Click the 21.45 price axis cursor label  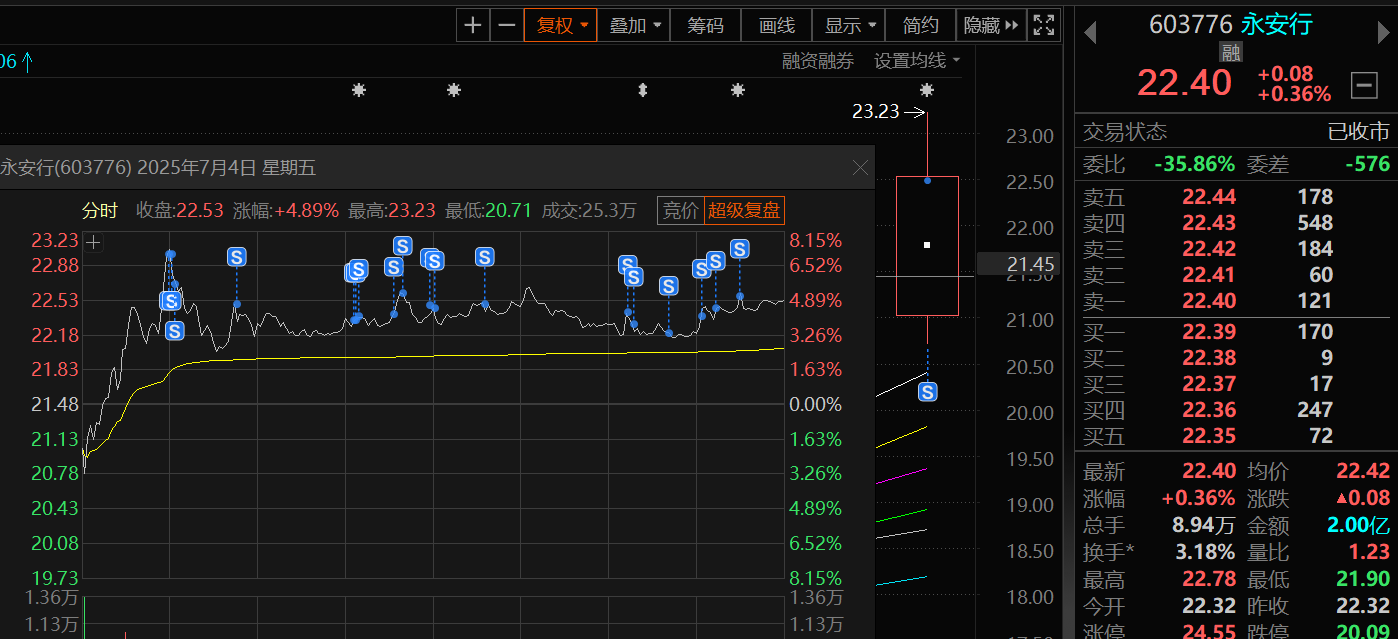(1031, 264)
